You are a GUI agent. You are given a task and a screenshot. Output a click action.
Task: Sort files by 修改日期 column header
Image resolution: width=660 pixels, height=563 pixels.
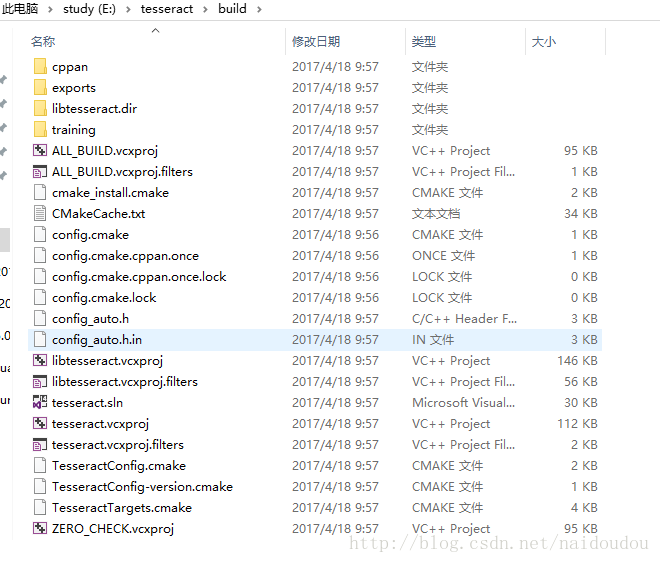316,42
